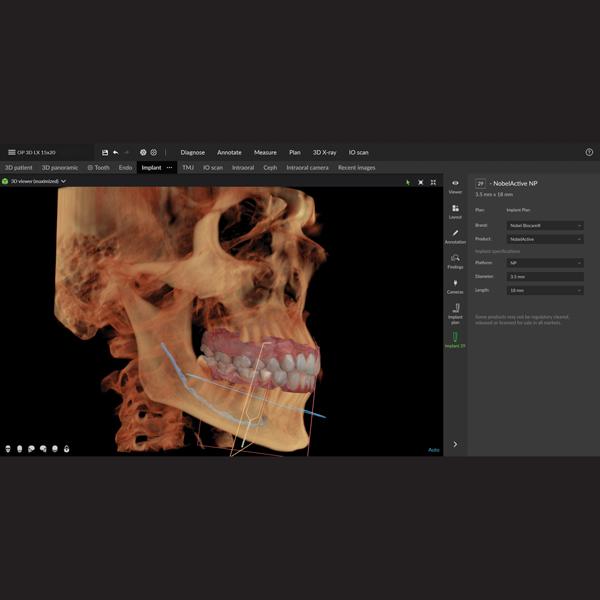Click the help icon at top right

click(x=589, y=152)
